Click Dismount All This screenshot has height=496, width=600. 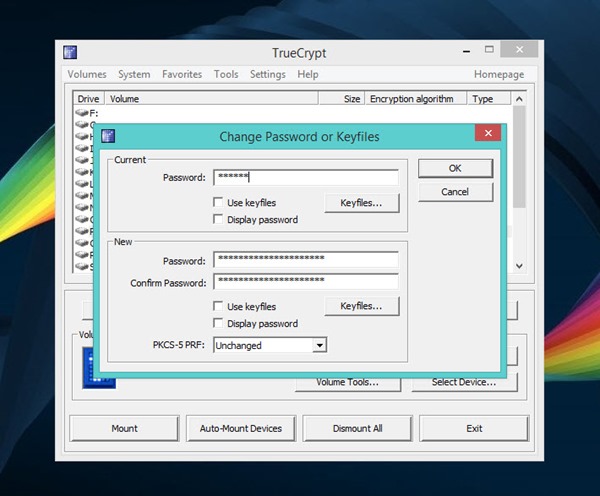357,428
